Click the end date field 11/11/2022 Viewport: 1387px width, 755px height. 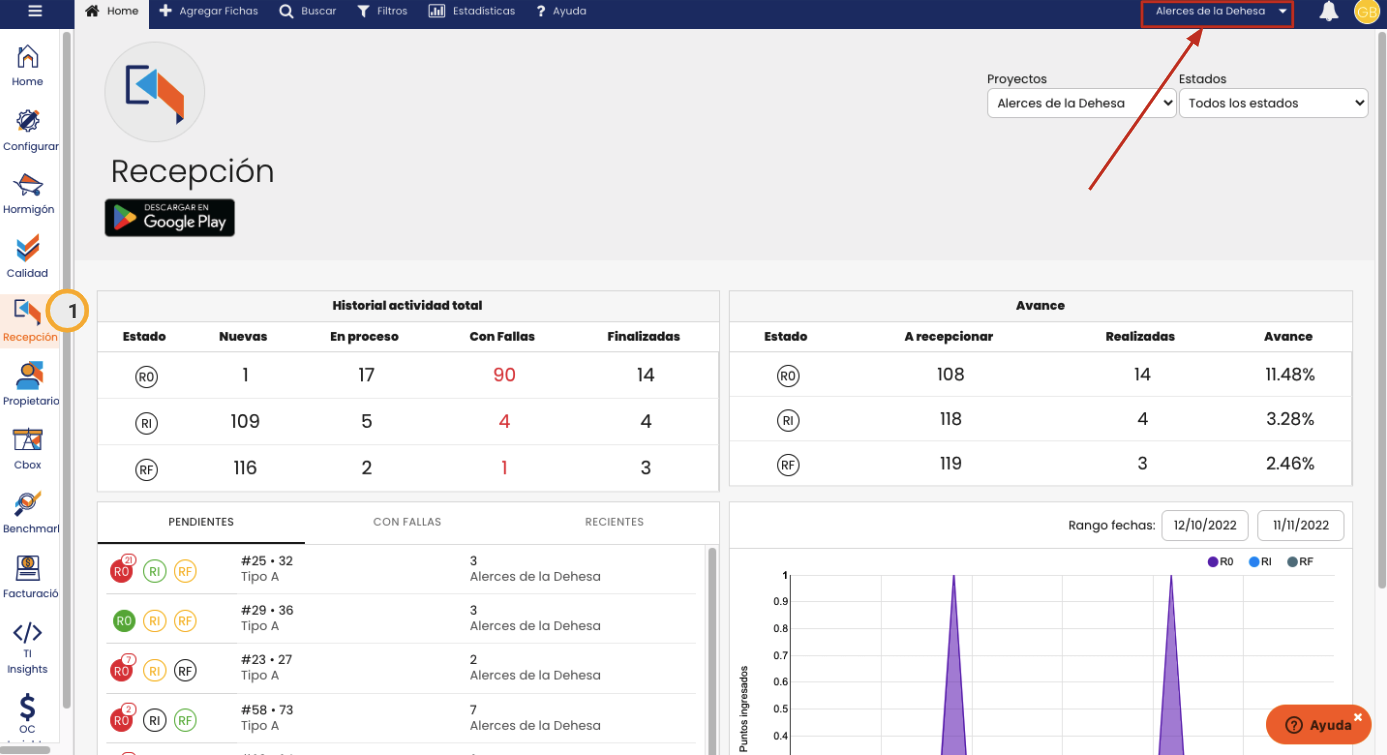click(1301, 525)
